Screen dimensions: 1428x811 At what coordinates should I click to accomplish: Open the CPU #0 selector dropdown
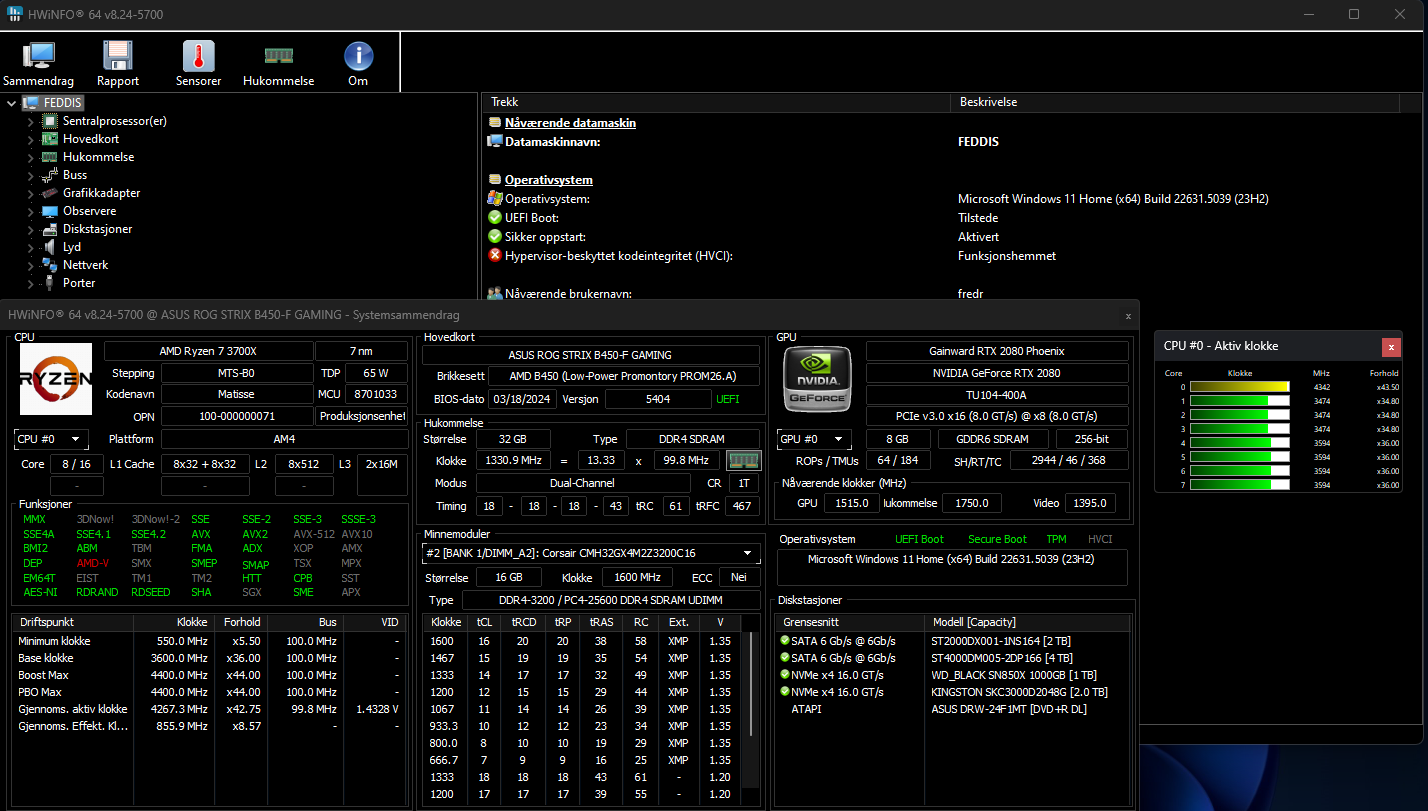[x=52, y=439]
